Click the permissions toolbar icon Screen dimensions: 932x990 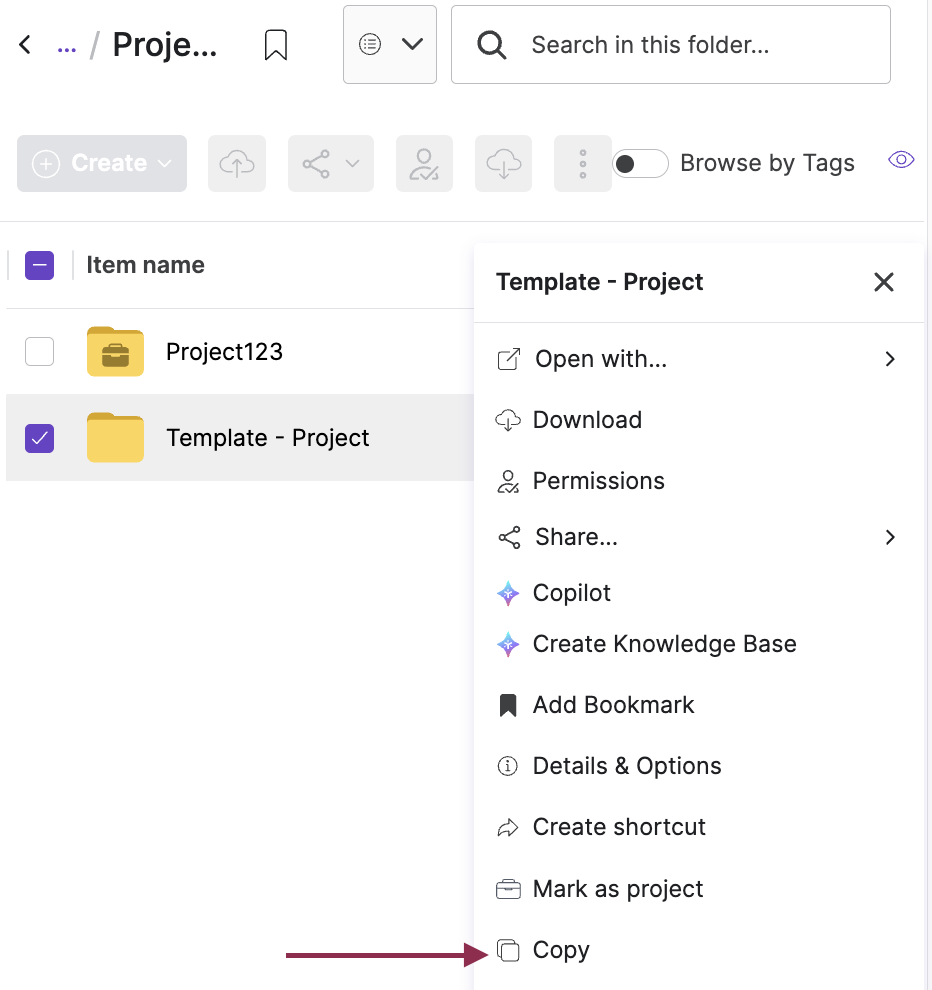(x=424, y=163)
